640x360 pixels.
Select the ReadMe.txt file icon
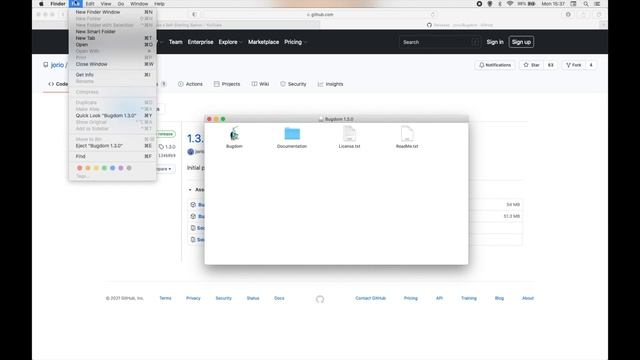tap(407, 133)
